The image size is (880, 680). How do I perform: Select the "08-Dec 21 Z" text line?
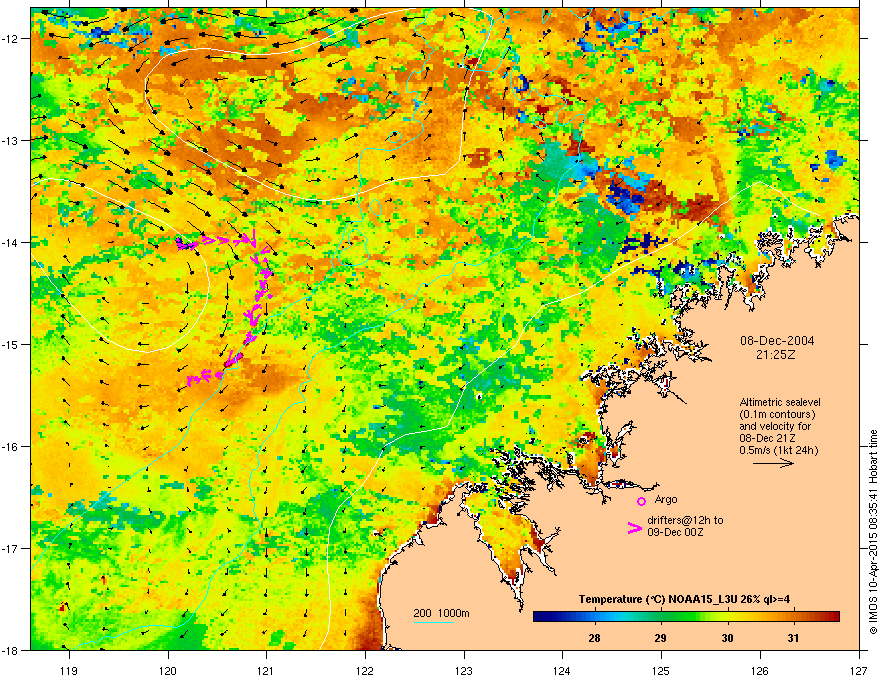point(767,438)
